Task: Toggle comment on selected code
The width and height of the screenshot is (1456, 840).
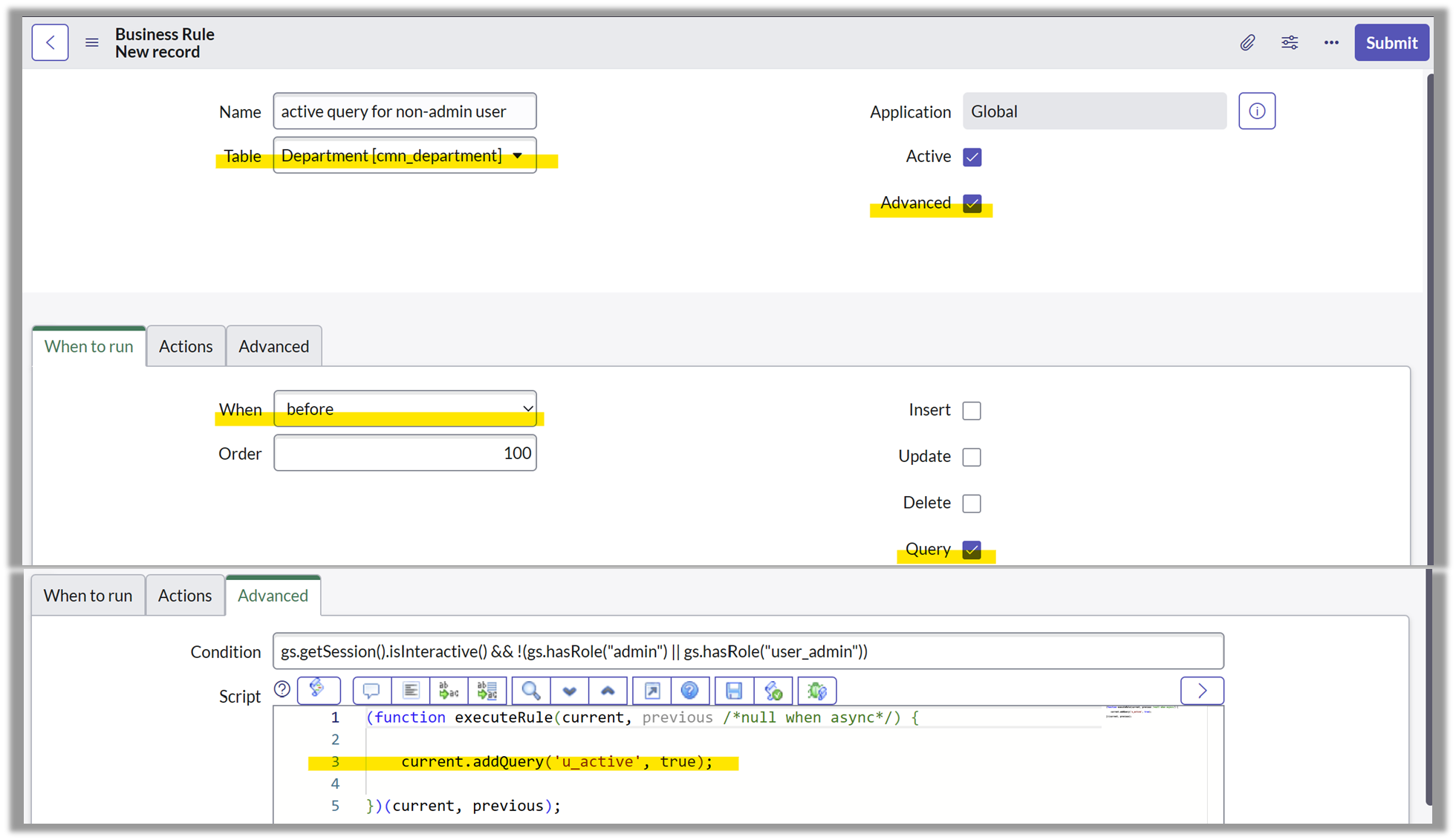Action: click(x=371, y=691)
